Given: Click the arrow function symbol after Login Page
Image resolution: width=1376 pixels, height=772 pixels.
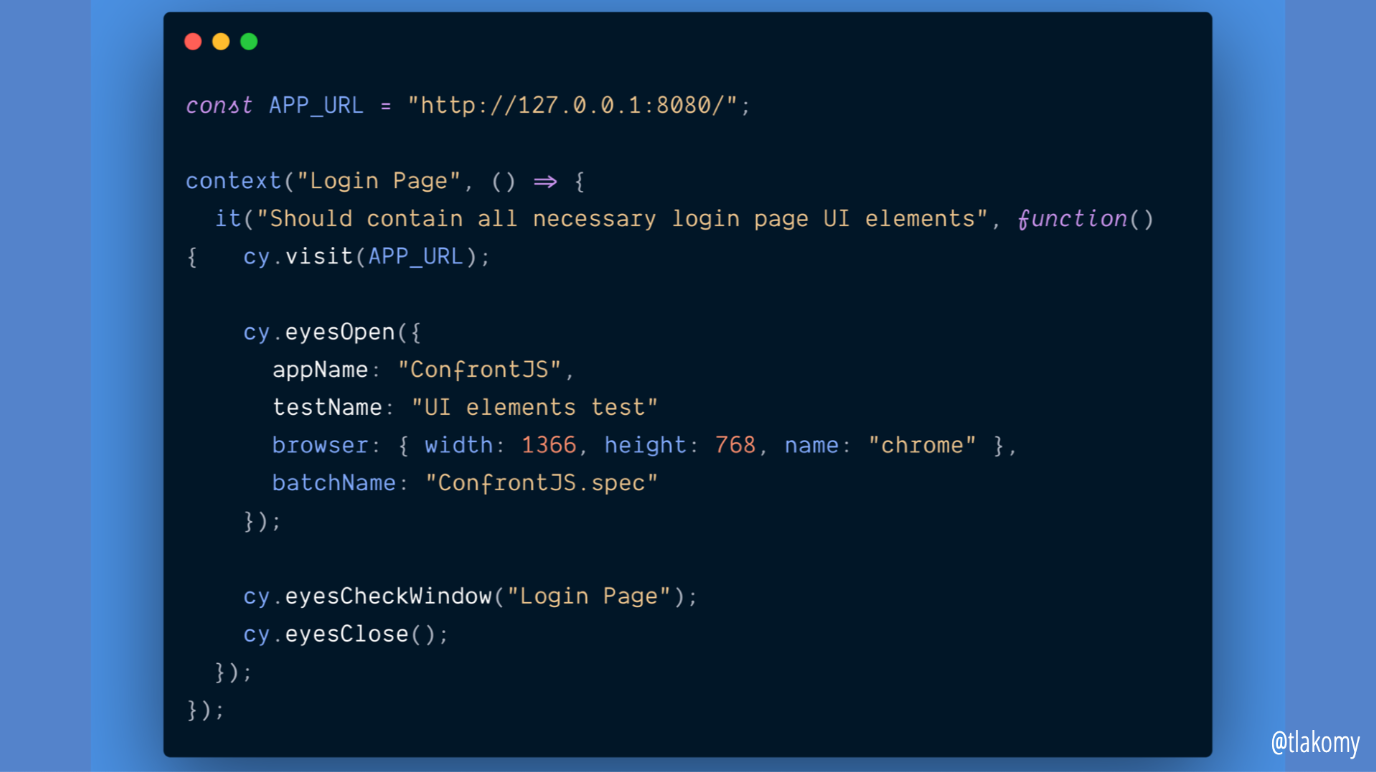Looking at the screenshot, I should click(x=544, y=180).
